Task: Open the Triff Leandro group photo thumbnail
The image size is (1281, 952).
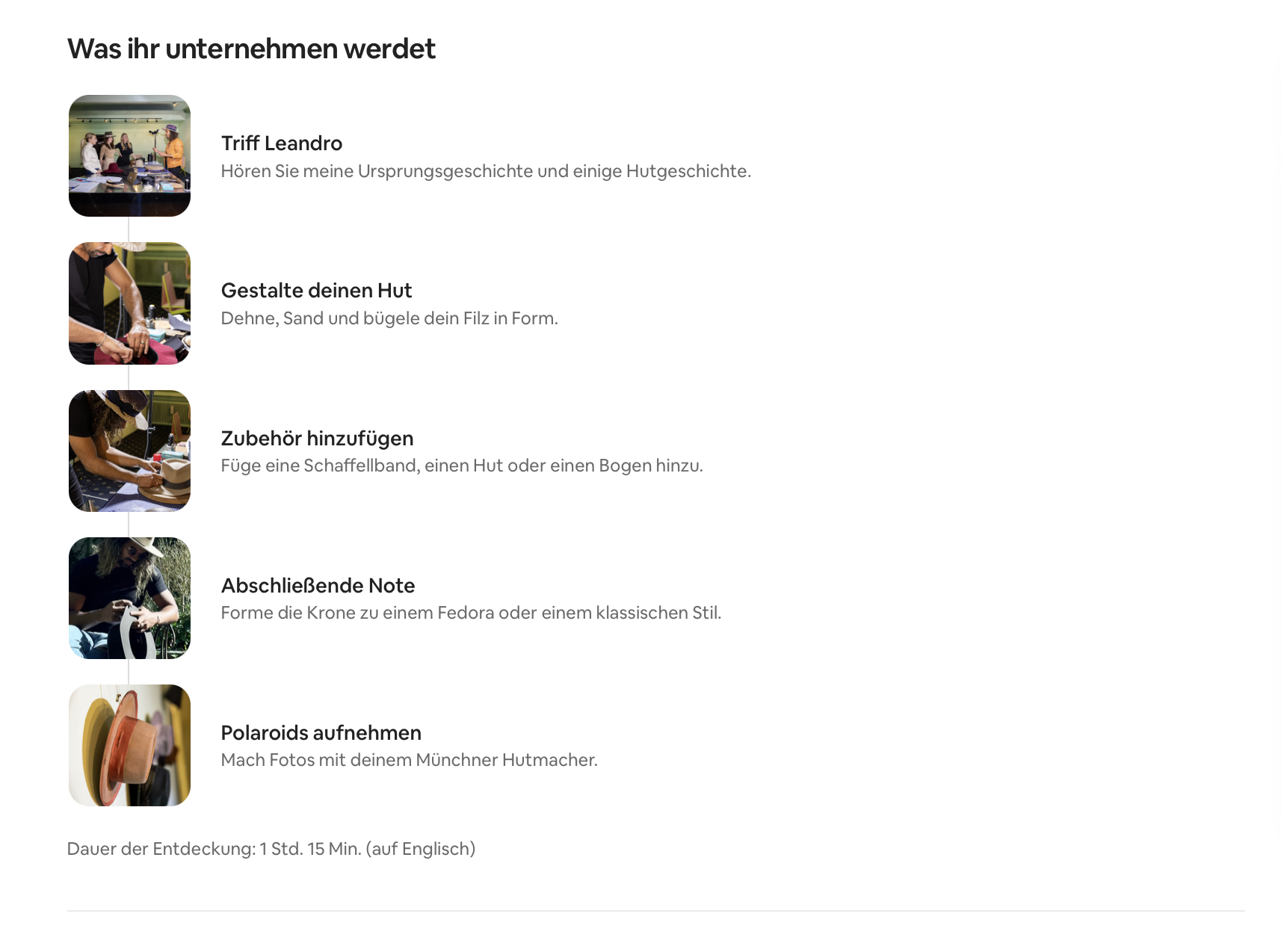Action: (x=129, y=155)
